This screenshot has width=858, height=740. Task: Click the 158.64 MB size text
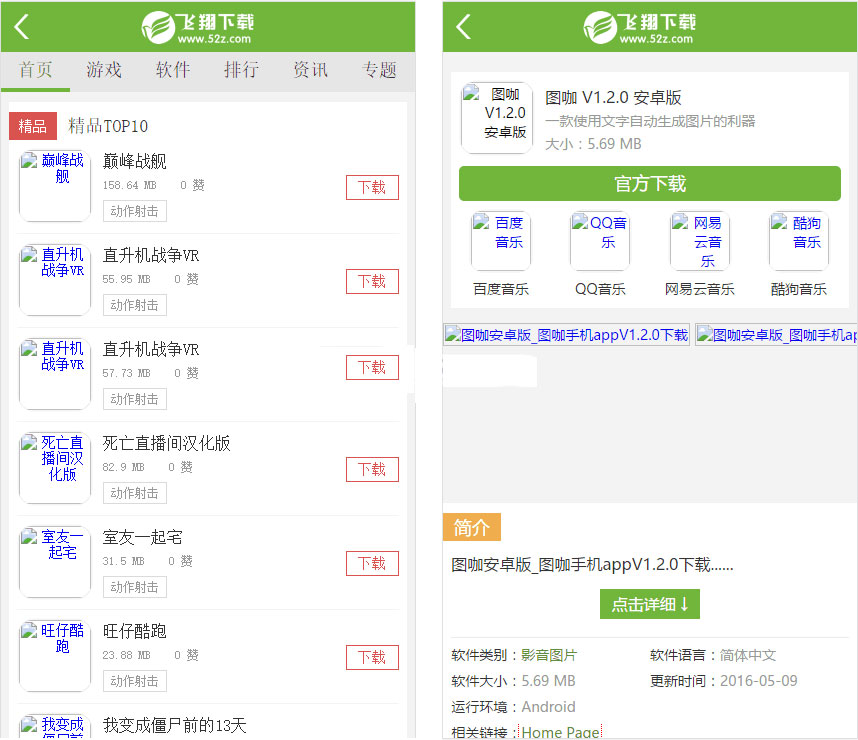pos(129,186)
